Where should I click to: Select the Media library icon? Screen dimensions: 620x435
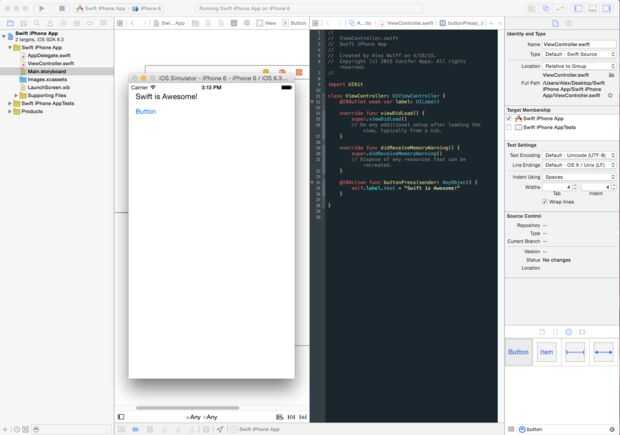(582, 332)
